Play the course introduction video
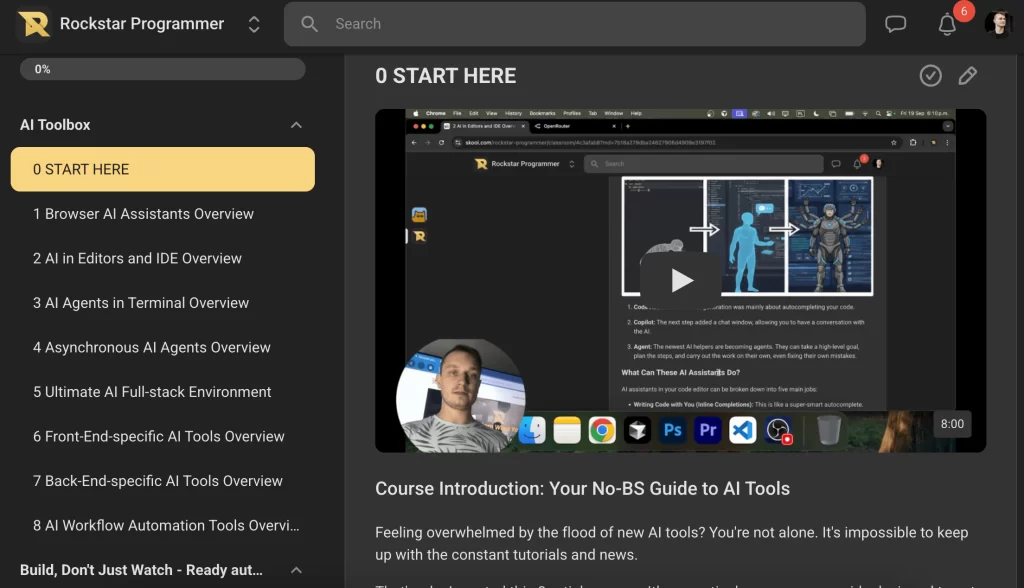 [x=680, y=280]
